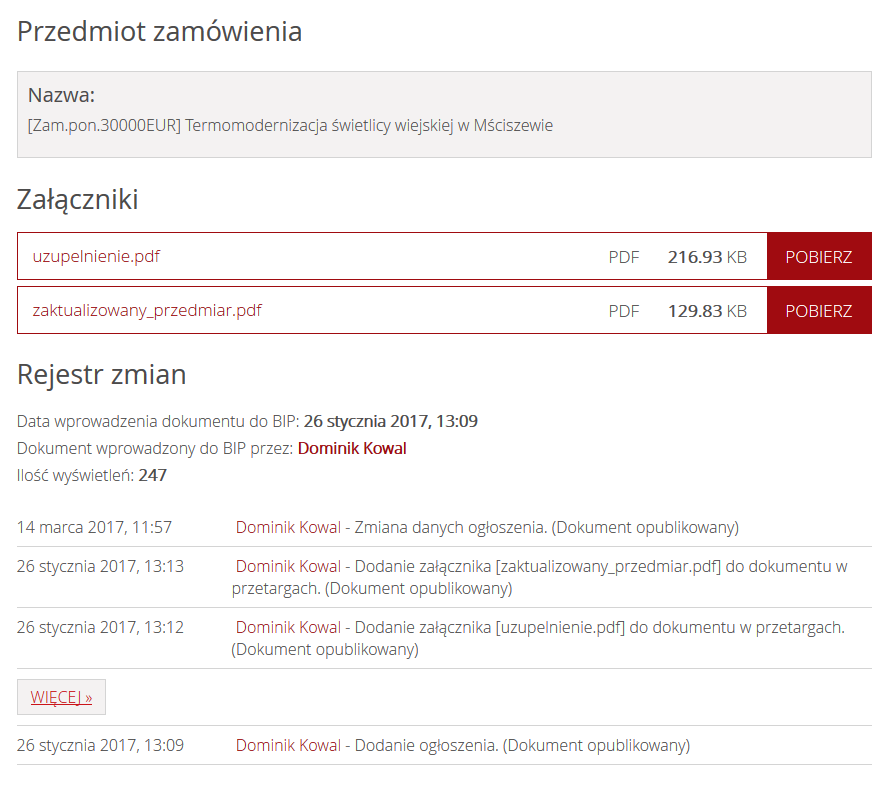Open the zaktualizowany_przedmiar.pdf attachment link

click(x=147, y=311)
